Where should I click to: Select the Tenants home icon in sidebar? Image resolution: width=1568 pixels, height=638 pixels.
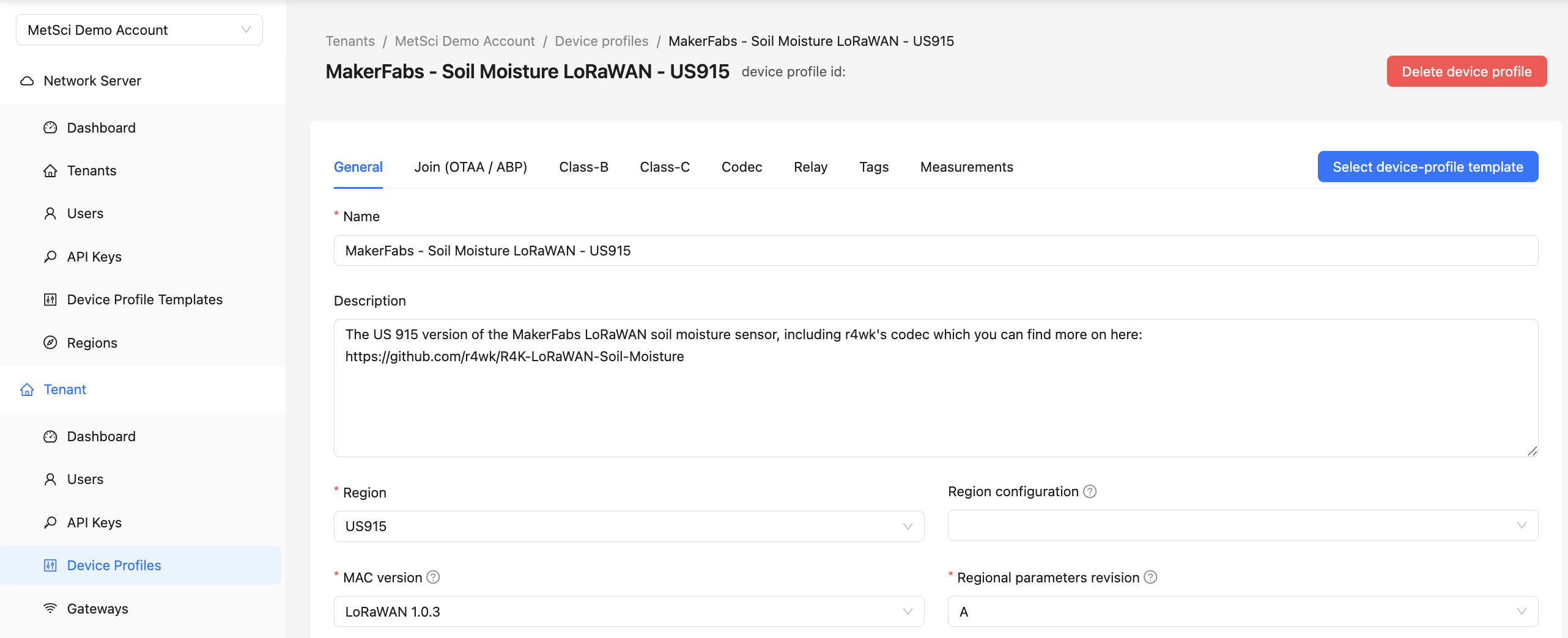51,170
